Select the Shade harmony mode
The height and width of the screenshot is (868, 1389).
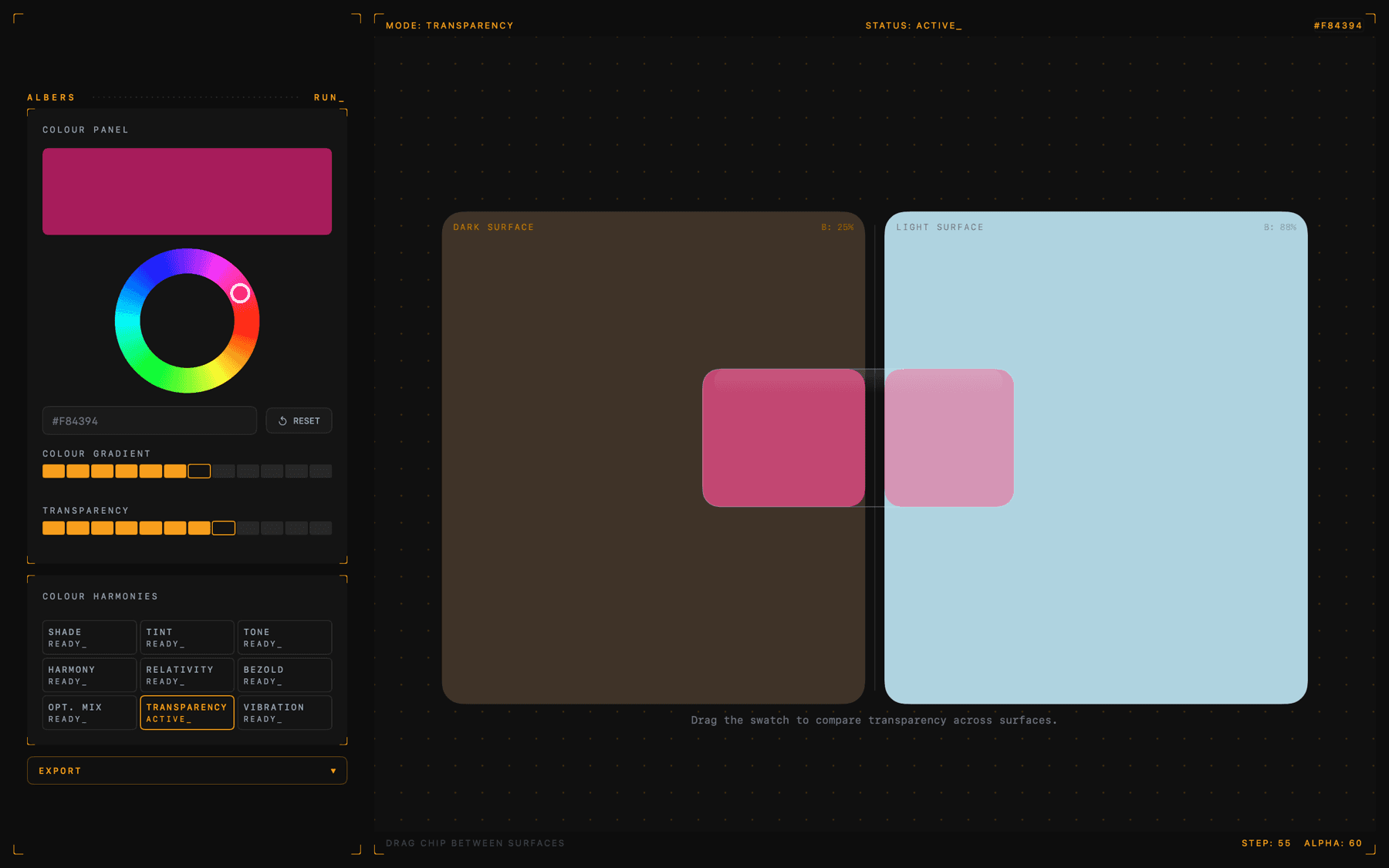tap(89, 637)
